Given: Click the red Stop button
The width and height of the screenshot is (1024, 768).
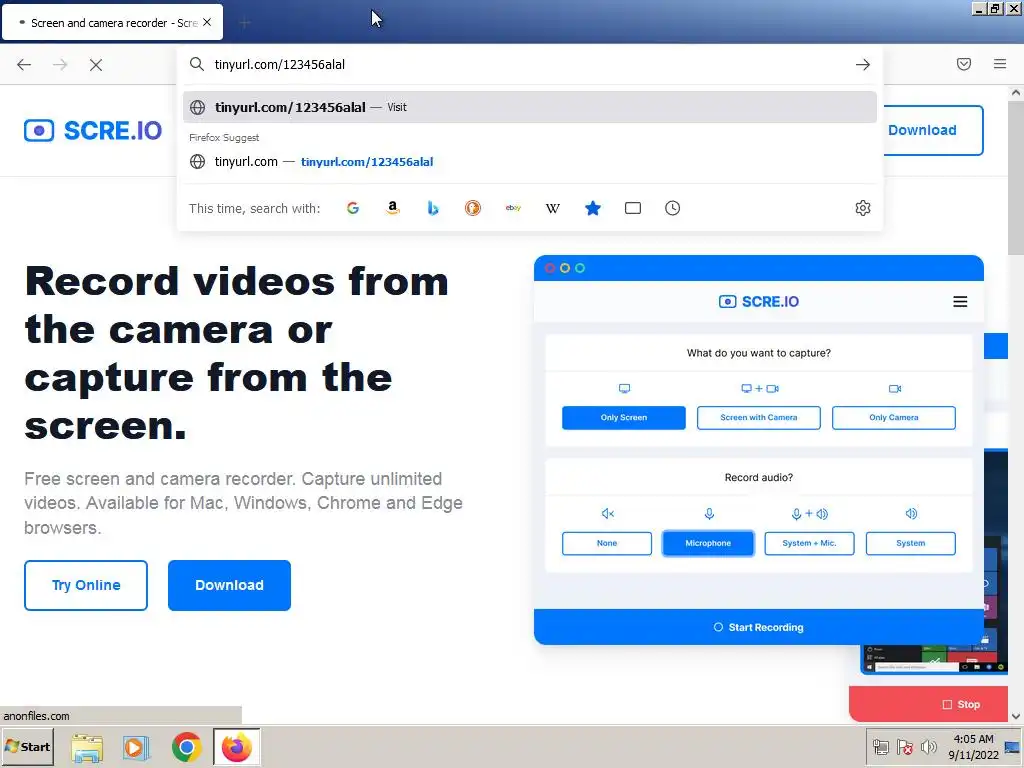Looking at the screenshot, I should point(928,704).
